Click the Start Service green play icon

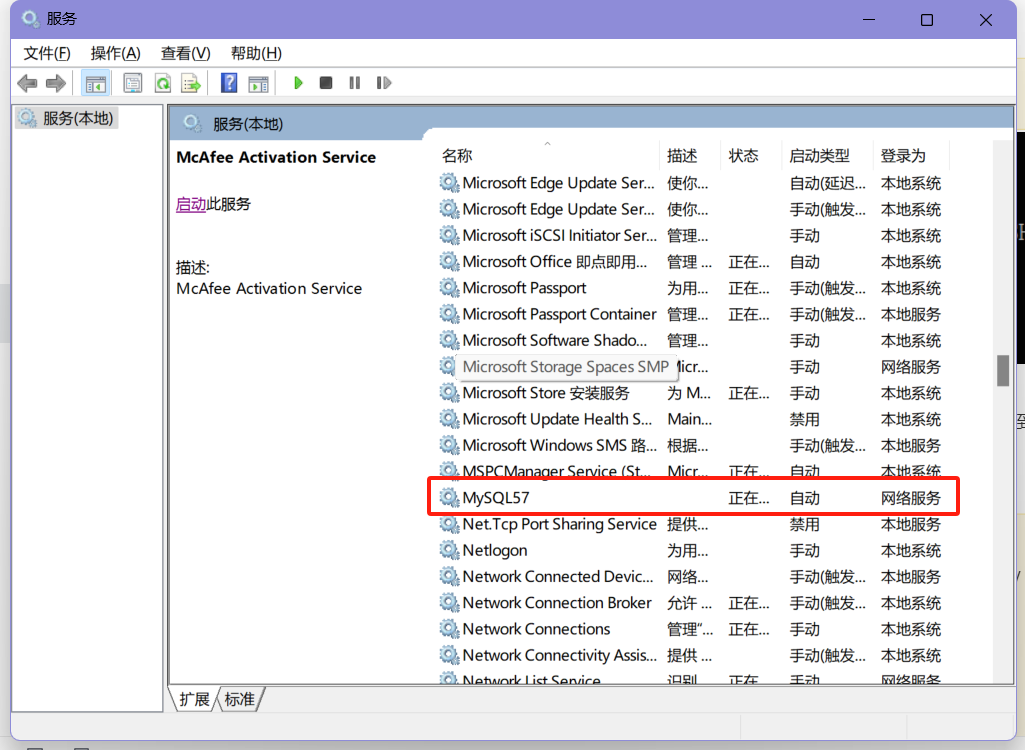(x=298, y=83)
